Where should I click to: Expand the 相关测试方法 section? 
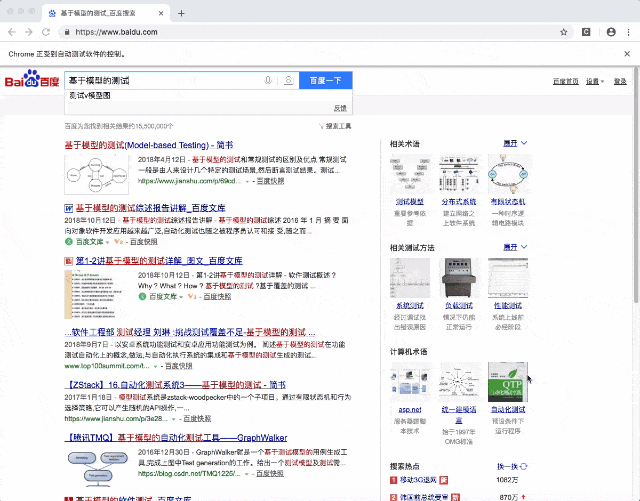[x=515, y=247]
